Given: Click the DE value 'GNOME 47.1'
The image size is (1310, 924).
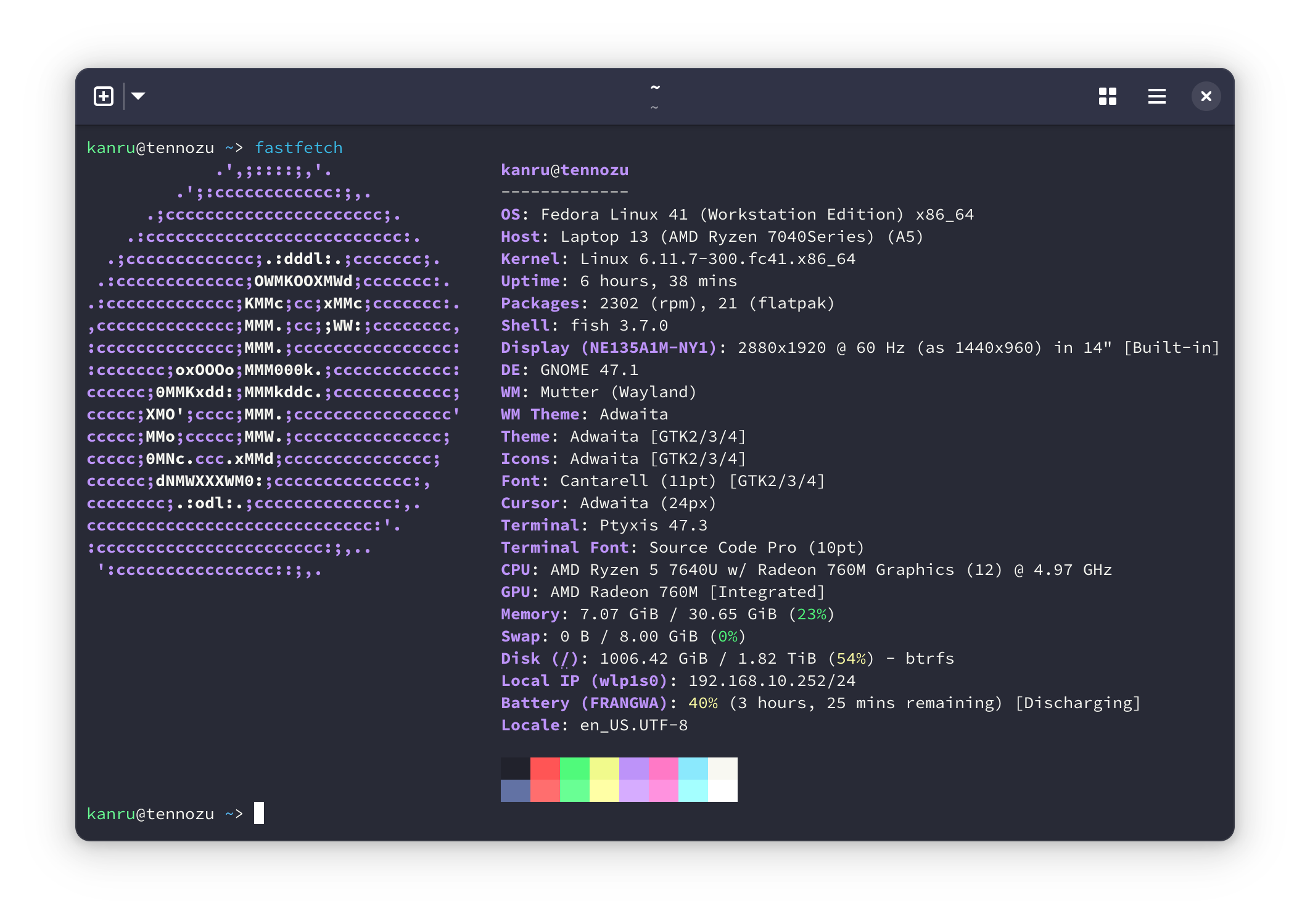Looking at the screenshot, I should tap(590, 370).
